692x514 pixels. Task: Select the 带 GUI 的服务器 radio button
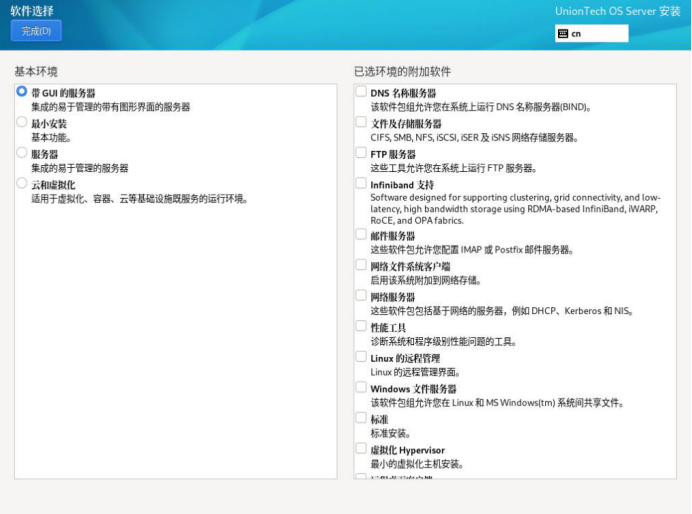[x=22, y=91]
